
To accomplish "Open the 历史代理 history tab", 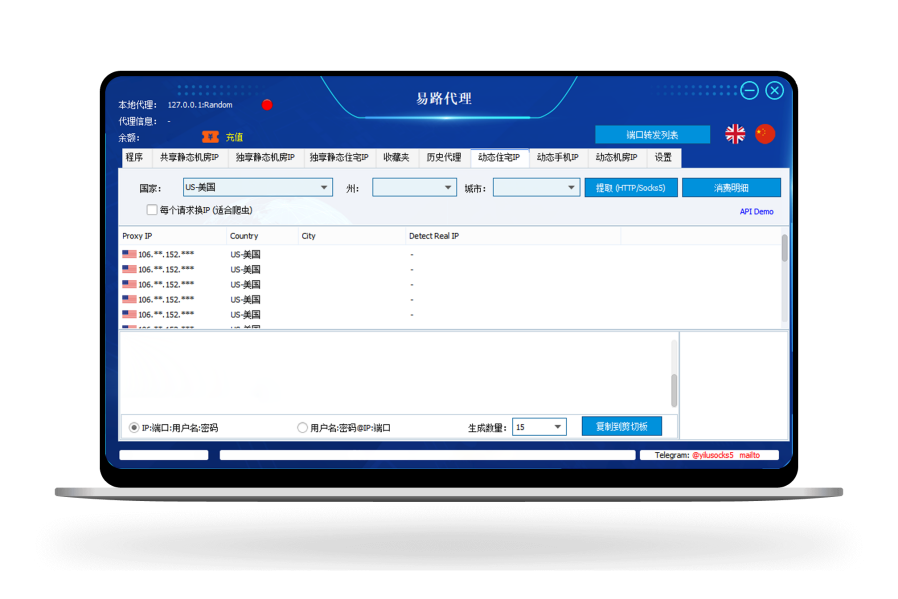I will click(x=444, y=157).
